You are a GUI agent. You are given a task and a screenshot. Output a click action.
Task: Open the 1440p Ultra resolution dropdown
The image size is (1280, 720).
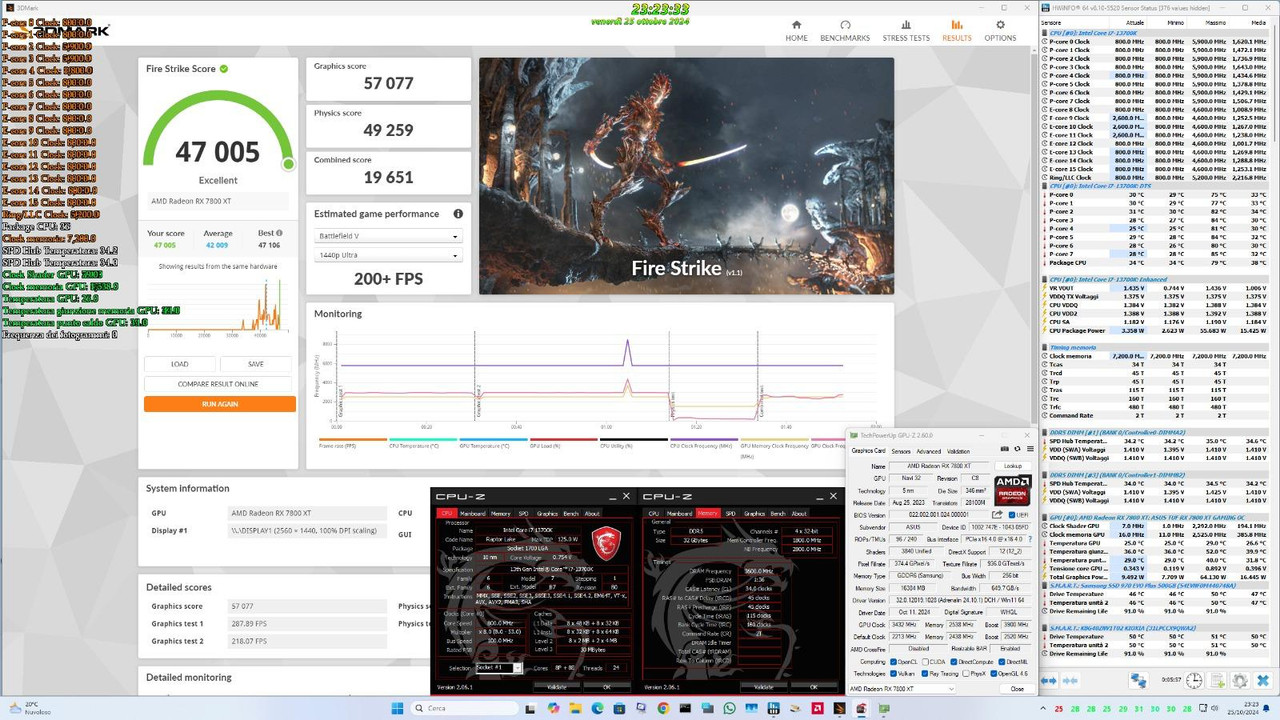tap(387, 256)
